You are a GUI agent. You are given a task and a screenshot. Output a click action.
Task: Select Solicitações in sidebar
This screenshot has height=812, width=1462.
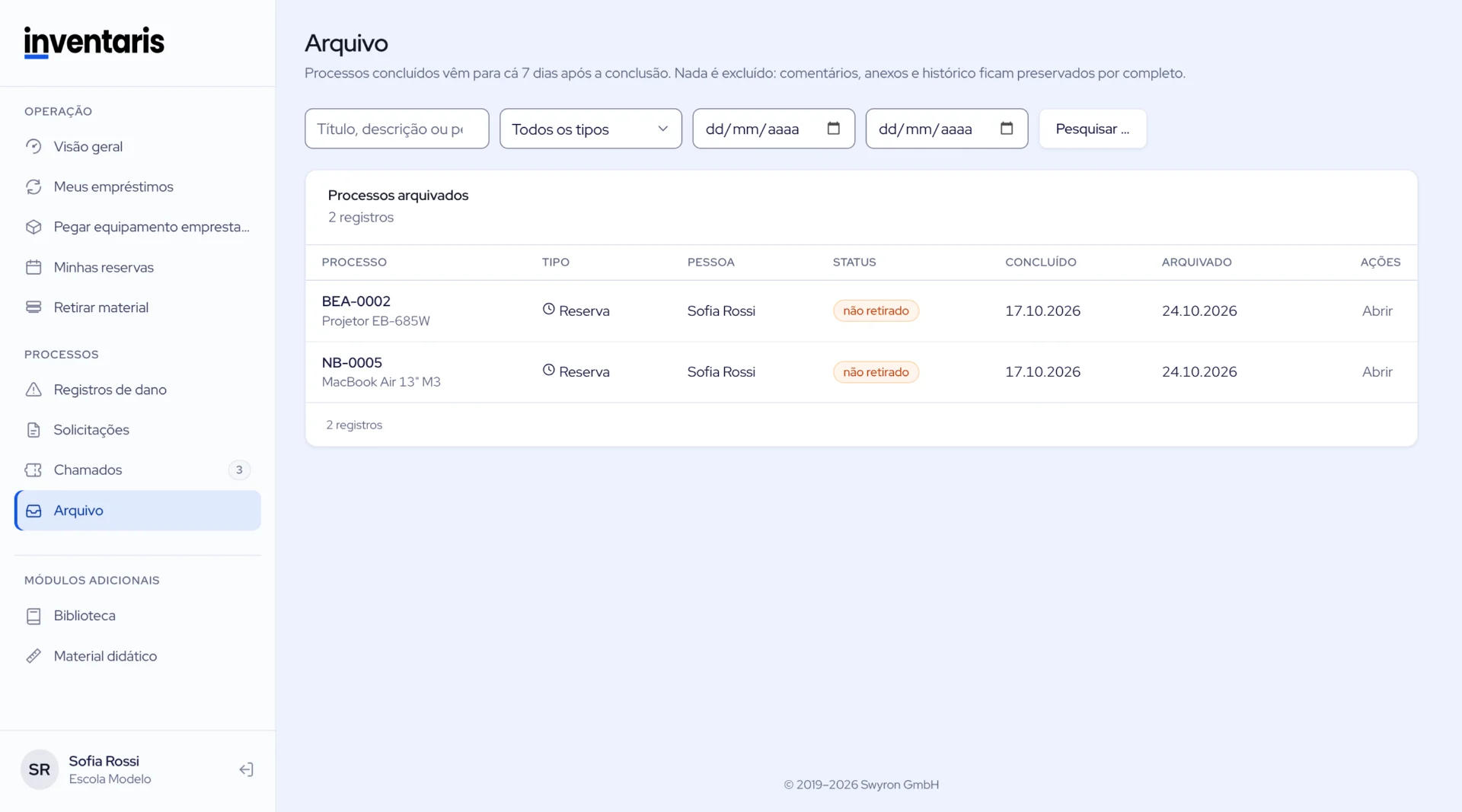138,430
